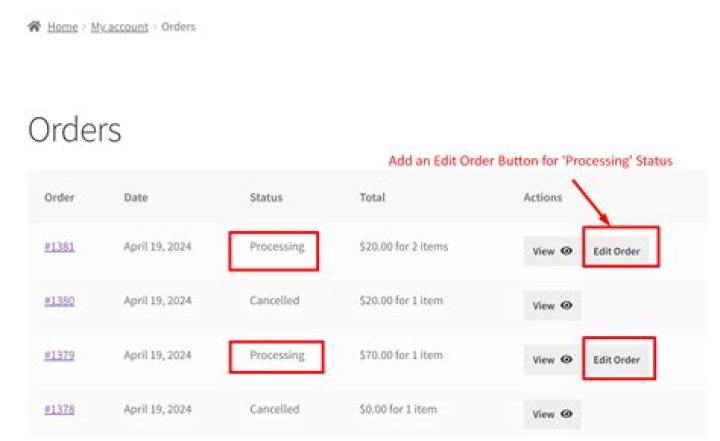Click the eye icon for order #1378
Screen dimensions: 720x441
click(567, 413)
